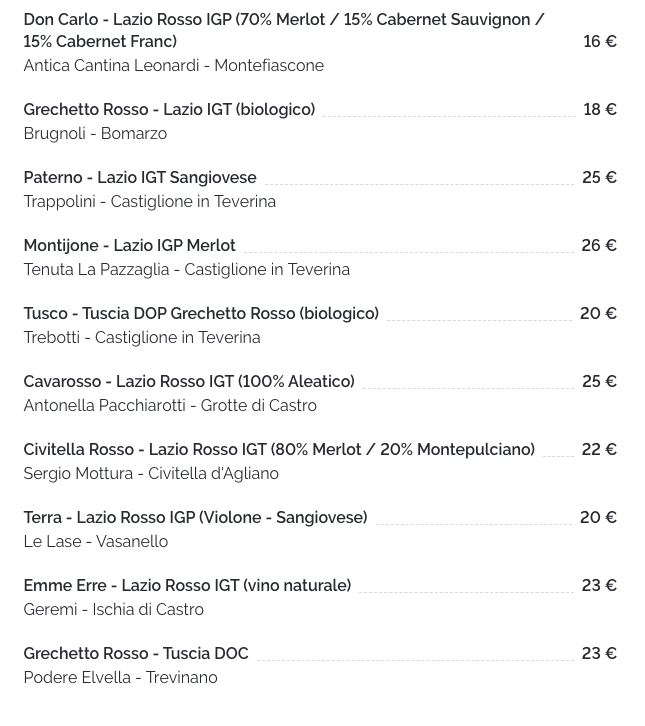Screen dimensions: 645x726
Task: Open Terra Lazio Rosso IGP Violone entry
Action: point(195,518)
